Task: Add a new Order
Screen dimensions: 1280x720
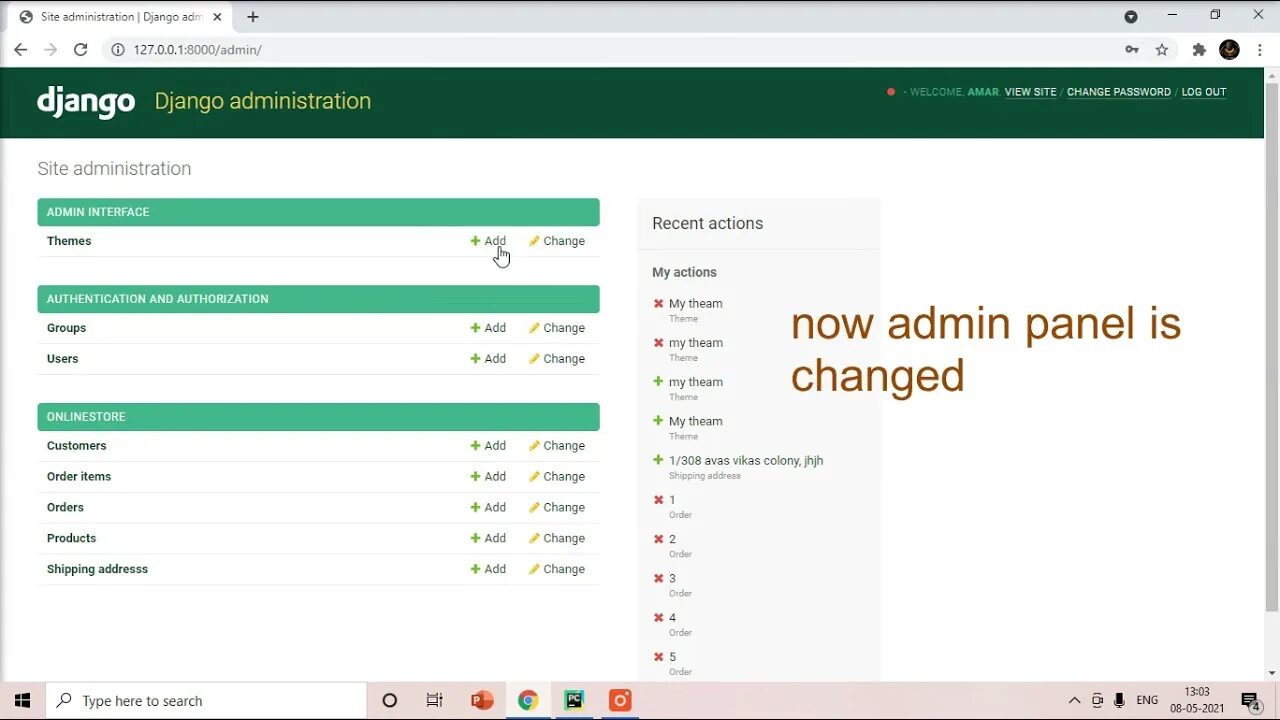Action: [x=488, y=508]
